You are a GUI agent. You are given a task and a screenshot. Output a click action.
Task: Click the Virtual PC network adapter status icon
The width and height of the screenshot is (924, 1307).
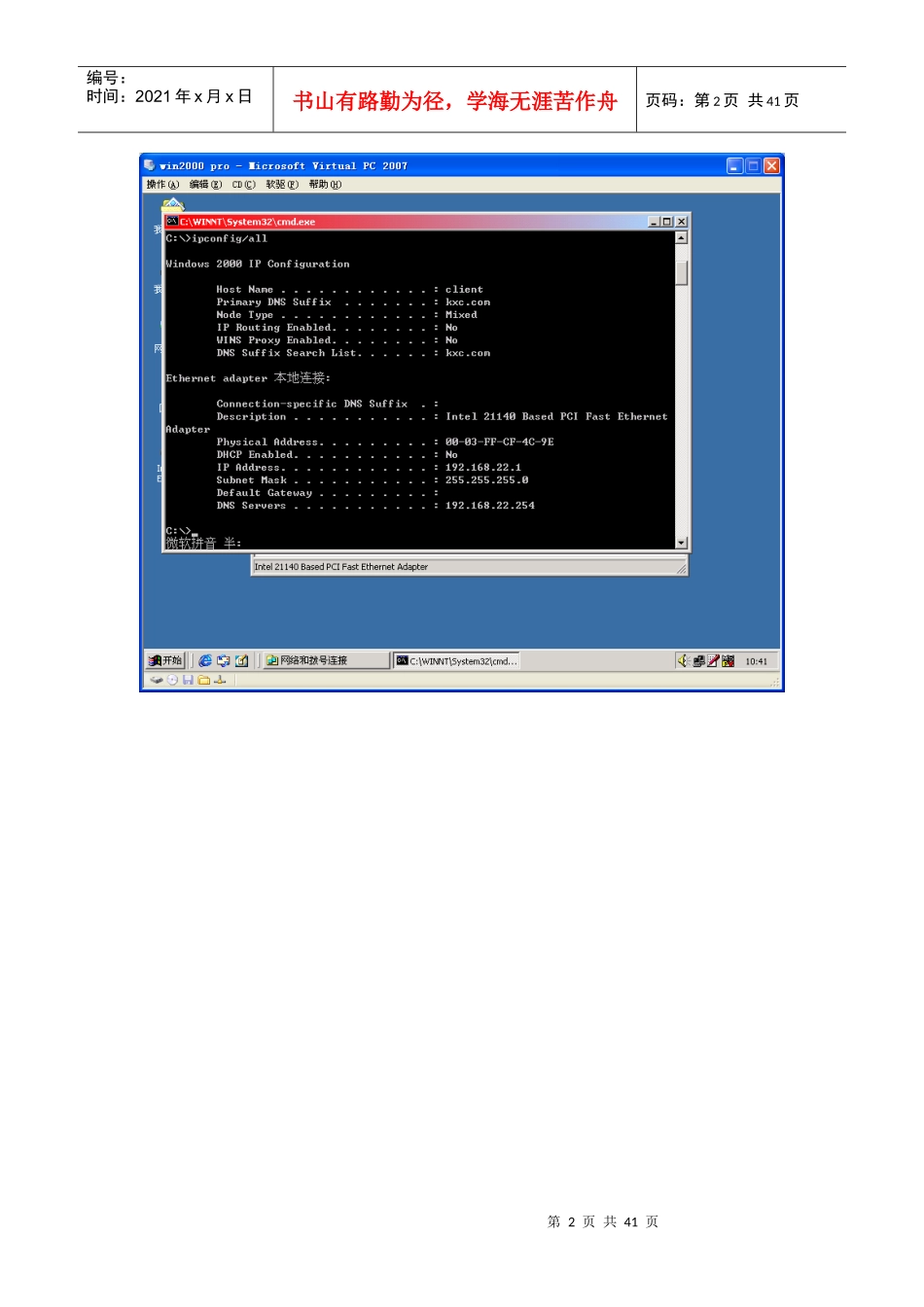pyautogui.click(x=220, y=680)
